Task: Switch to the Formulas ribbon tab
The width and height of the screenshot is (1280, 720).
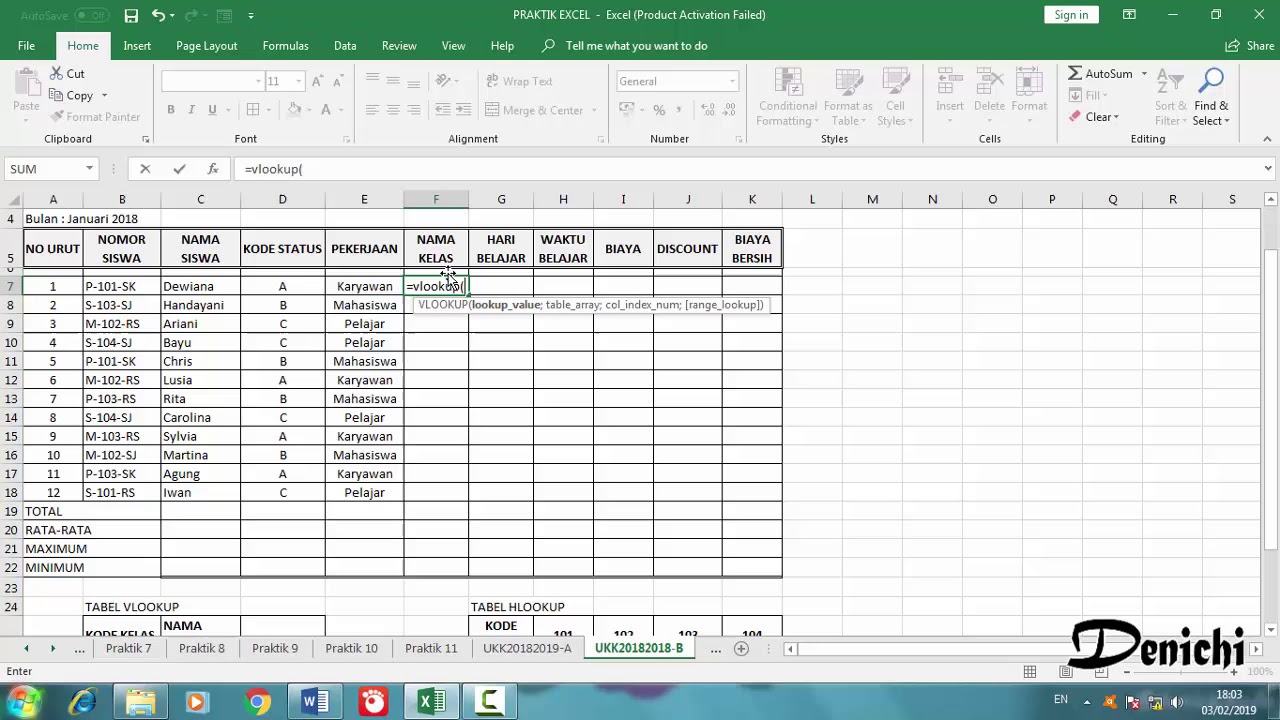Action: [x=285, y=46]
